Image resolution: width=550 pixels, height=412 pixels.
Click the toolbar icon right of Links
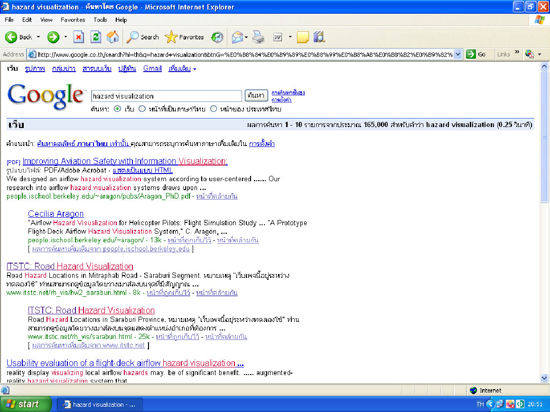click(x=530, y=54)
